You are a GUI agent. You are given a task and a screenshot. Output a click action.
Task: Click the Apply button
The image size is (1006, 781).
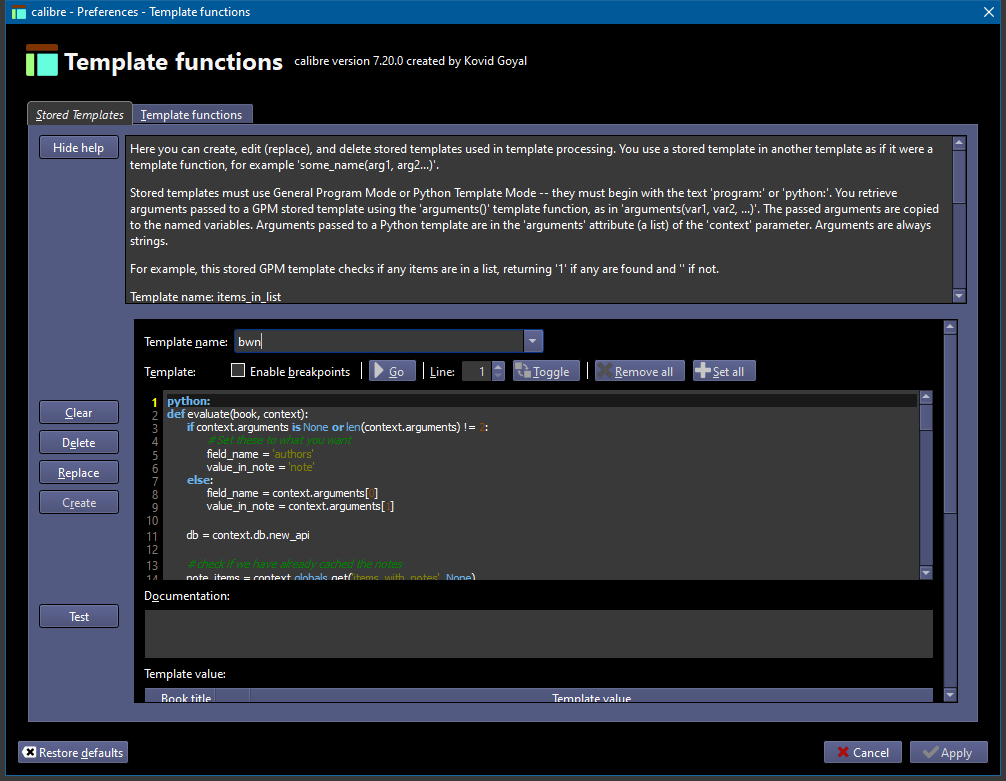click(x=948, y=752)
